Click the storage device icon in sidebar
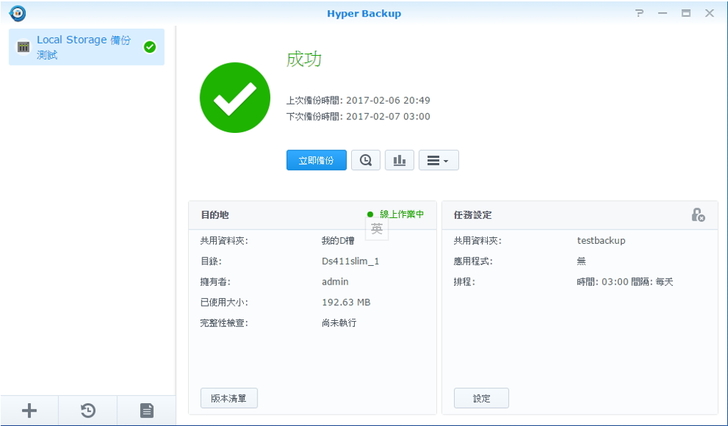This screenshot has width=728, height=426. 23,47
